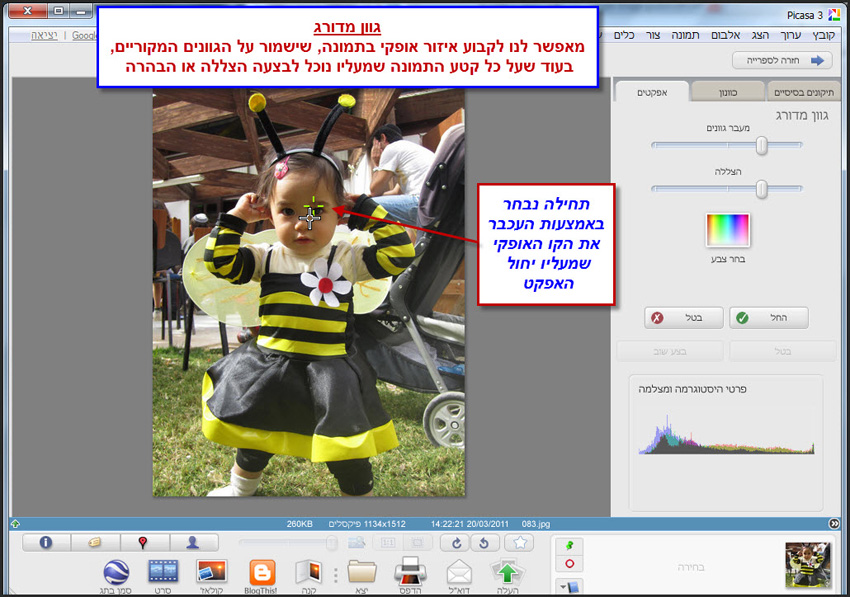This screenshot has width=850, height=597.
Task: Open the people panel person icon
Action: (x=193, y=542)
